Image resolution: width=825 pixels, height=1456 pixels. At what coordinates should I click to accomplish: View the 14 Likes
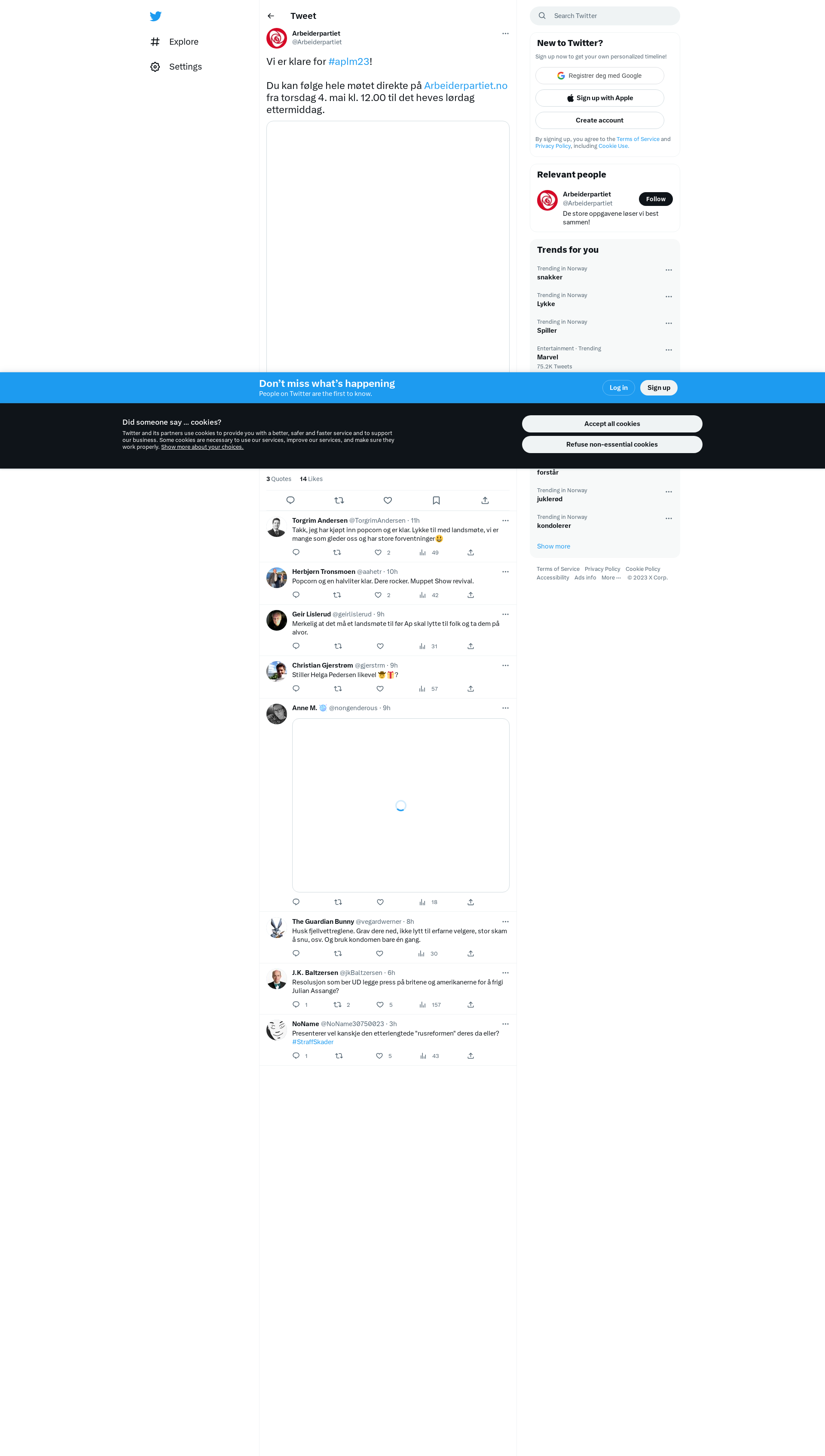pos(311,479)
